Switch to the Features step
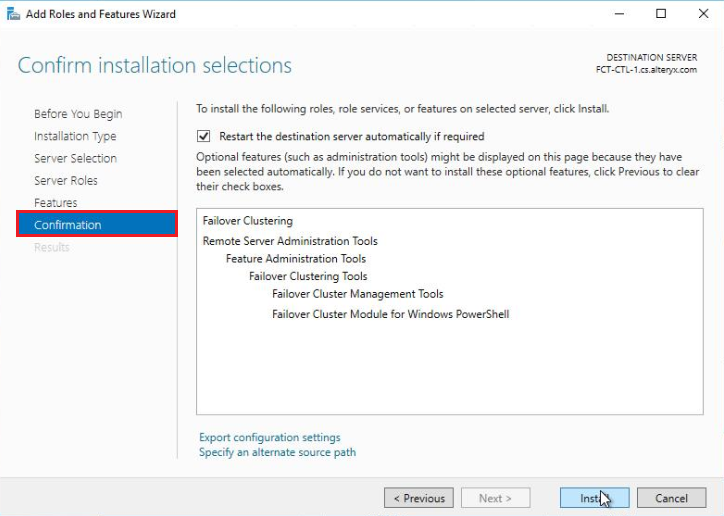 56,202
